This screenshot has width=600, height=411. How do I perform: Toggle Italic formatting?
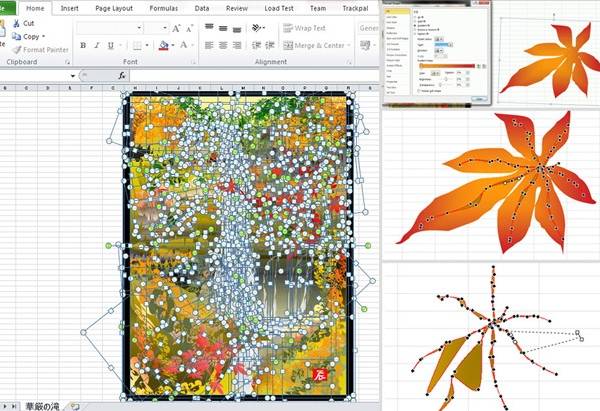click(97, 45)
